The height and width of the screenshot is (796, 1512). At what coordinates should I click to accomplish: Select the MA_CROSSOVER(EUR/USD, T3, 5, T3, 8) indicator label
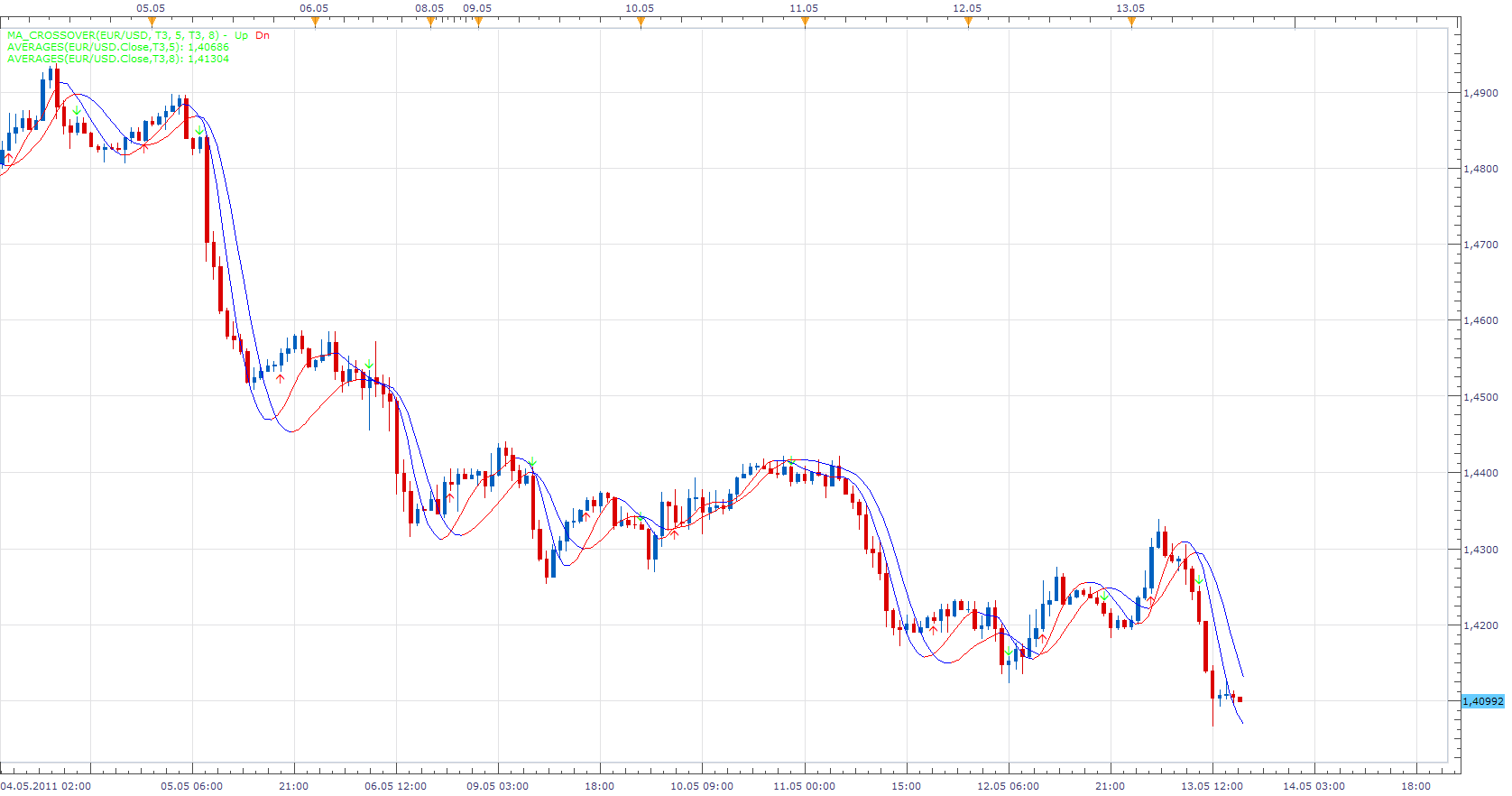tap(114, 35)
